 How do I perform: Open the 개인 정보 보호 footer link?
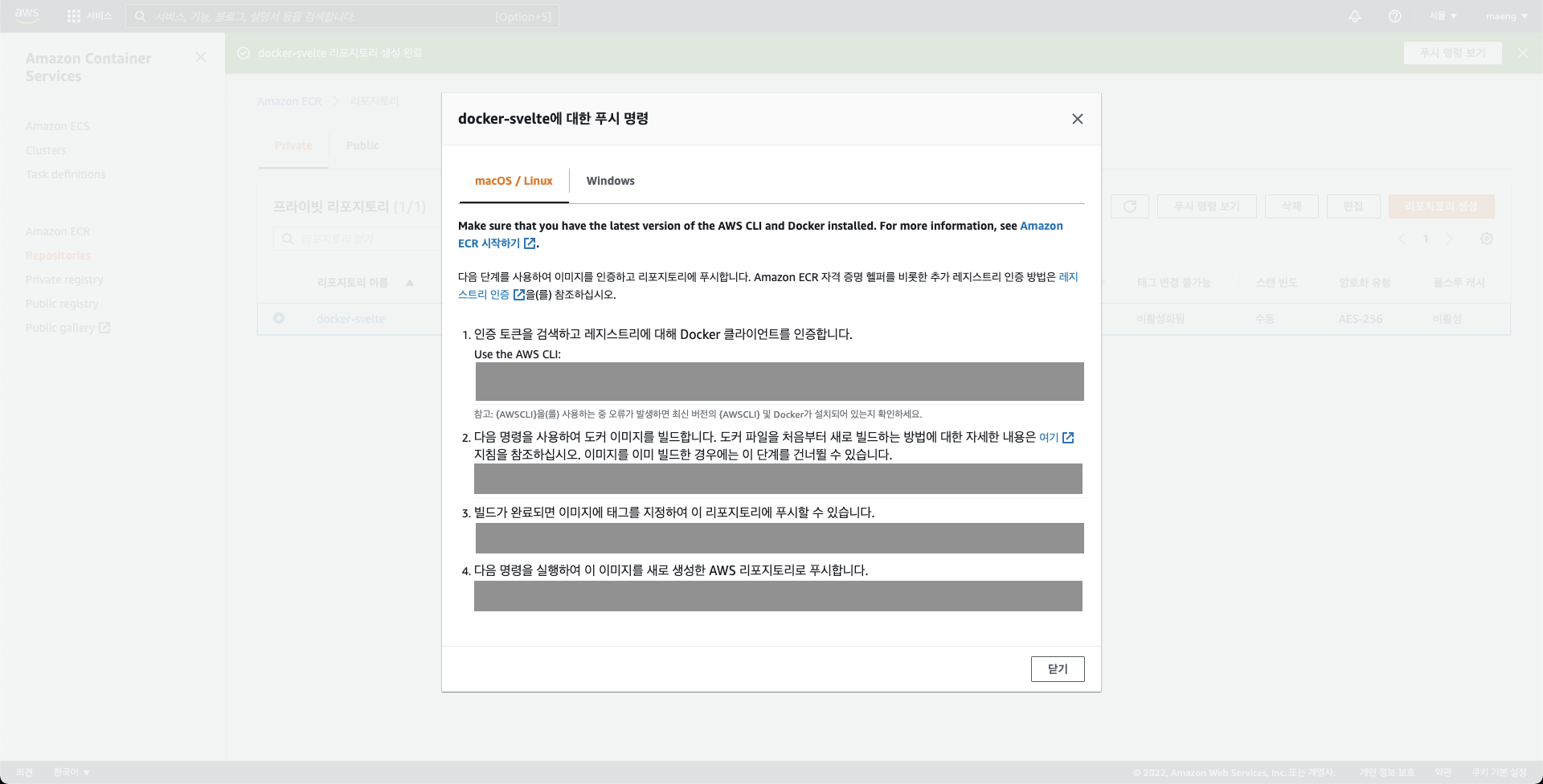click(1386, 773)
